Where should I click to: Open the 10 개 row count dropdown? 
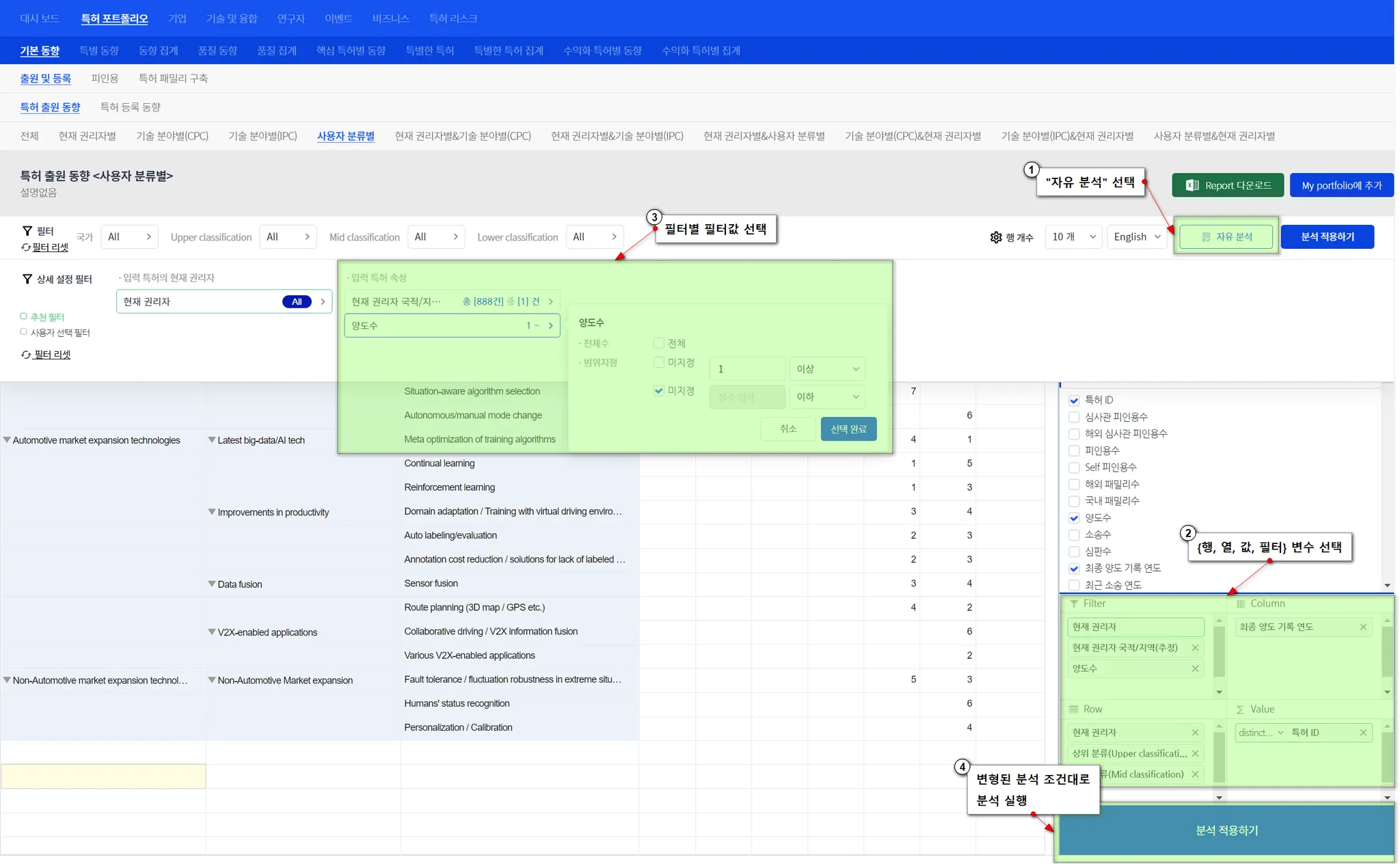point(1073,236)
